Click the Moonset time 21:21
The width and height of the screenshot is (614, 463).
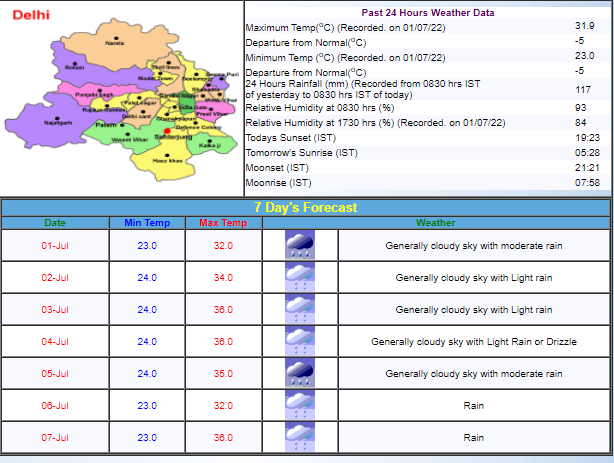click(x=587, y=168)
